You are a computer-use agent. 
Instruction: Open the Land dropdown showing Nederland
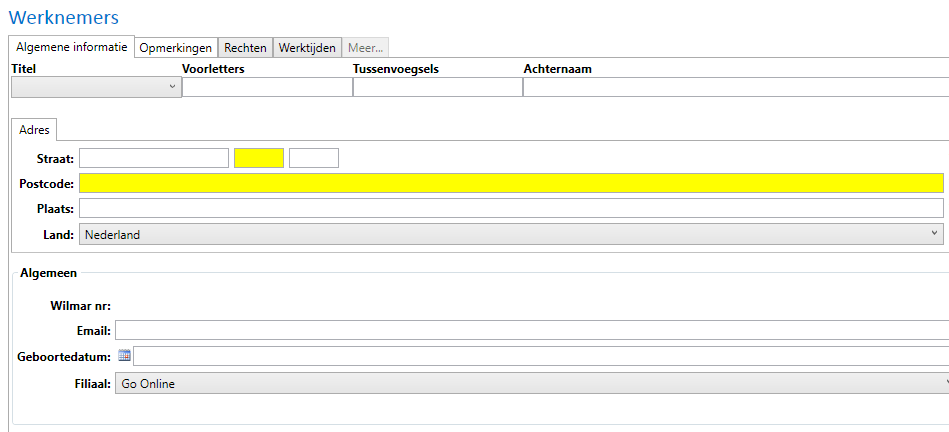tap(511, 234)
